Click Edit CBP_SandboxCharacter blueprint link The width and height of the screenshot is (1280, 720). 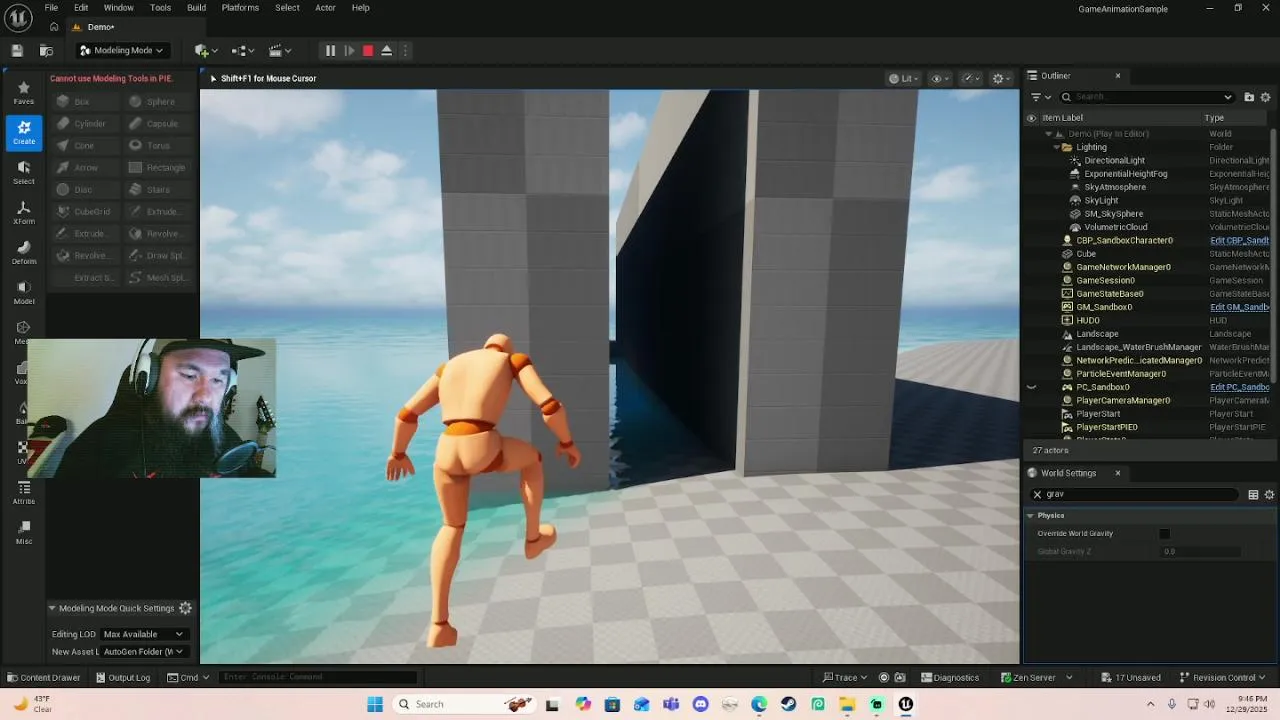[x=1239, y=240]
